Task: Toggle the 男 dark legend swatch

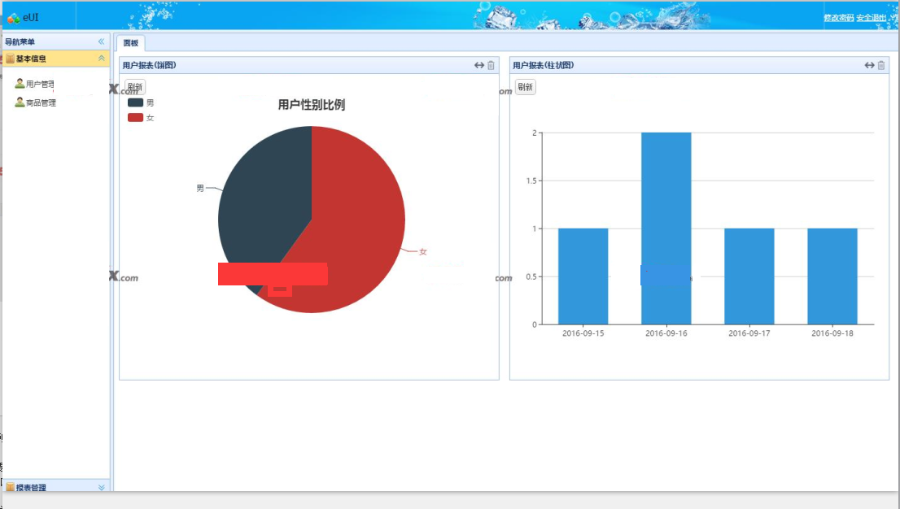Action: [135, 103]
